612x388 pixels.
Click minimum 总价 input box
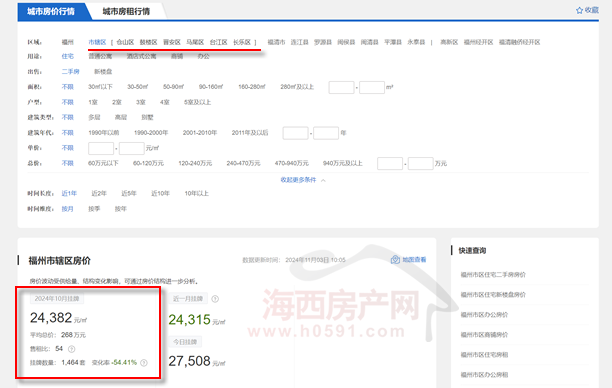click(x=390, y=163)
